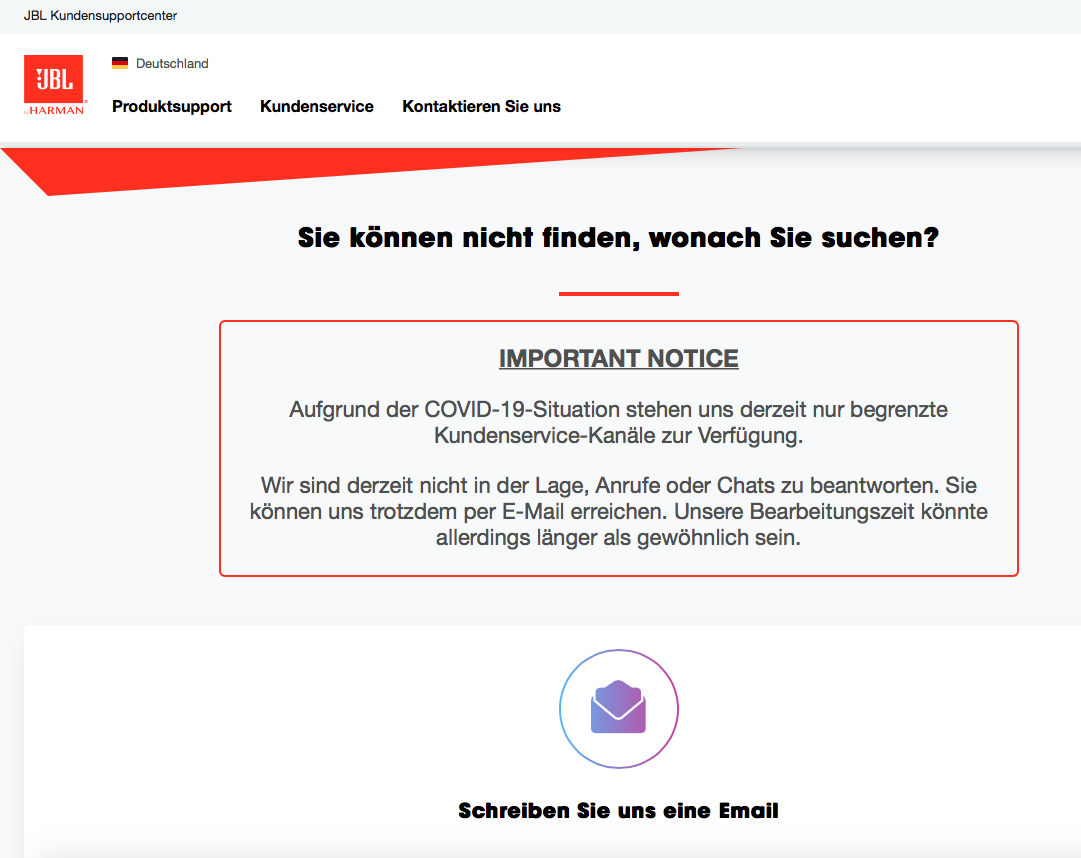Click the German flag icon

[x=120, y=62]
